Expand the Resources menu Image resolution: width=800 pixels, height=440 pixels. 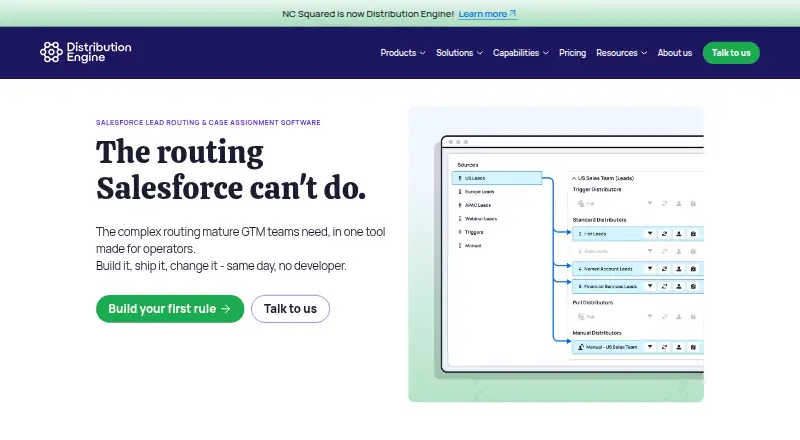pos(621,53)
